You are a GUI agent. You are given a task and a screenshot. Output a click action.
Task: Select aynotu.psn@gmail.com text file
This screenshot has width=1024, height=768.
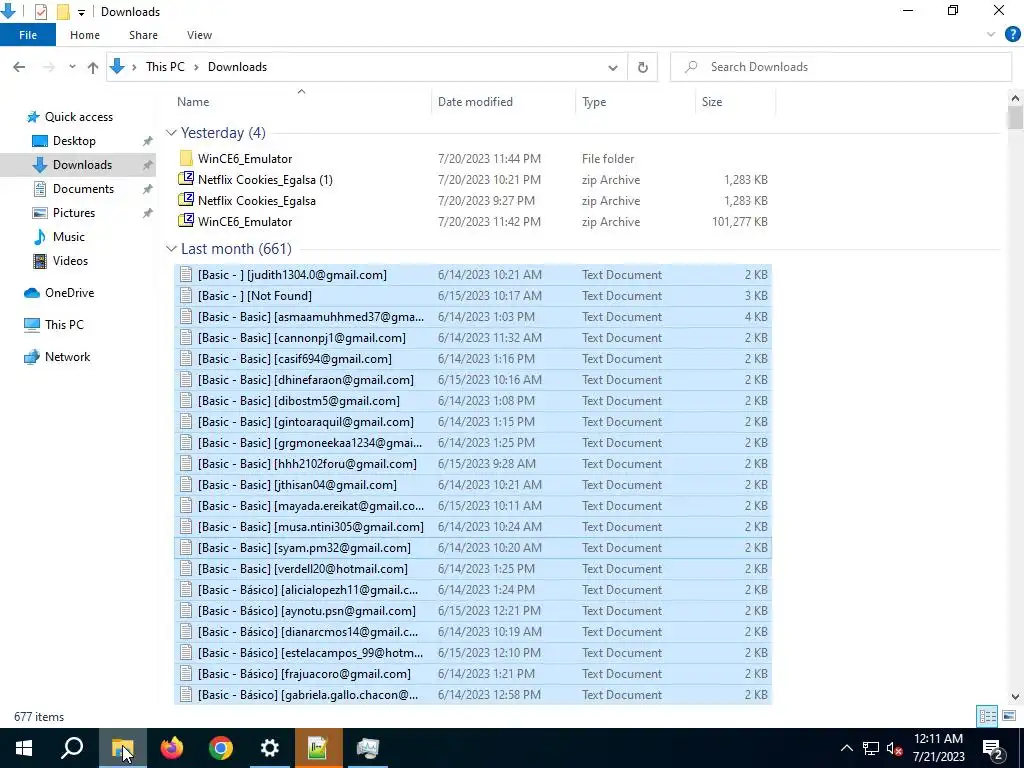coord(473,611)
